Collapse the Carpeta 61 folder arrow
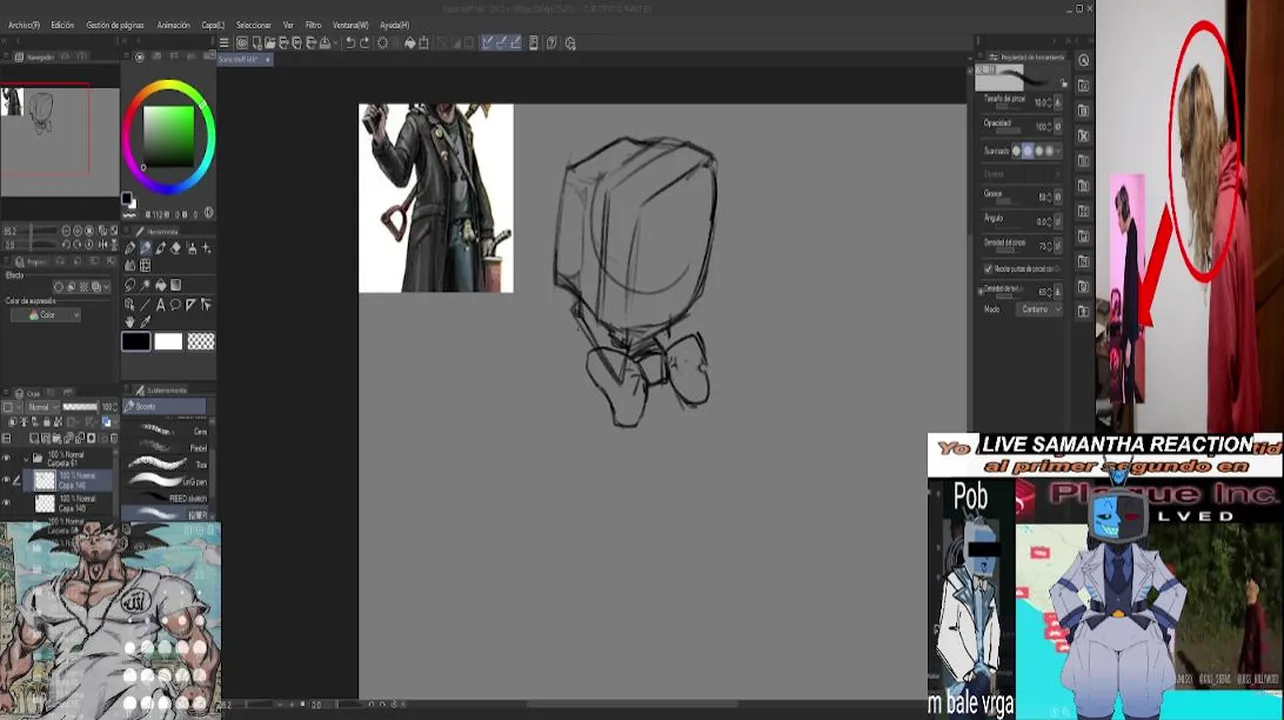The image size is (1284, 720). 26,458
